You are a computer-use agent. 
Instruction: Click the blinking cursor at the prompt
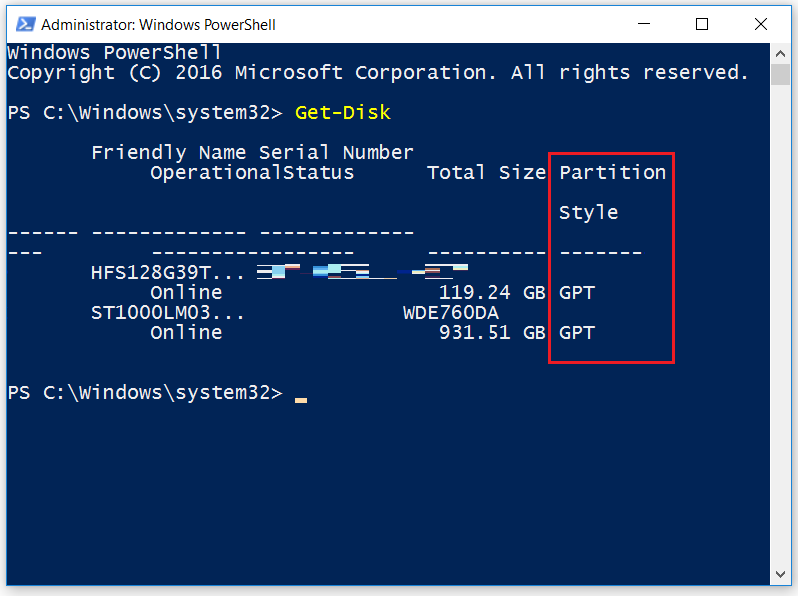pyautogui.click(x=301, y=400)
